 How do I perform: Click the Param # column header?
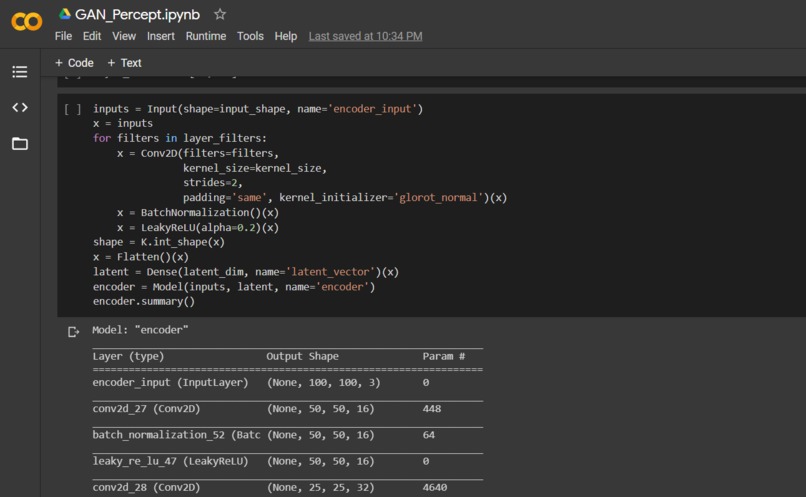pos(444,356)
